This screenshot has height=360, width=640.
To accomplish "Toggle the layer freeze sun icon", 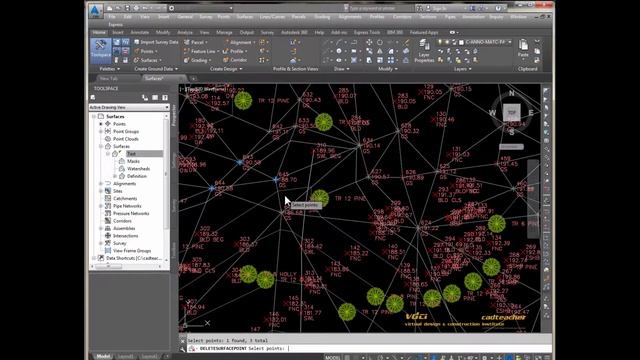I will [x=447, y=42].
